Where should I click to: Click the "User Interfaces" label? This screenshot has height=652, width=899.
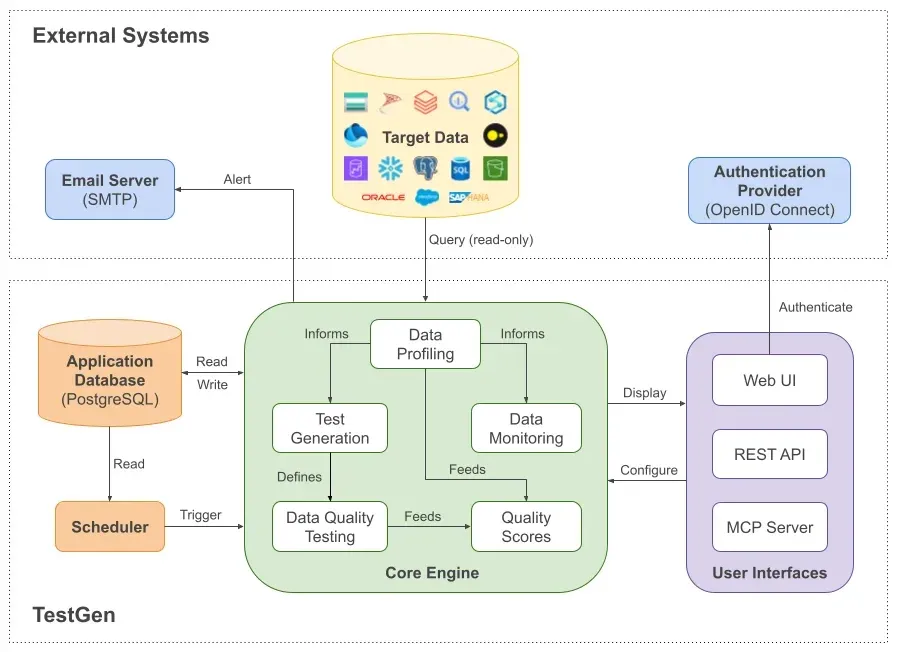click(x=769, y=573)
